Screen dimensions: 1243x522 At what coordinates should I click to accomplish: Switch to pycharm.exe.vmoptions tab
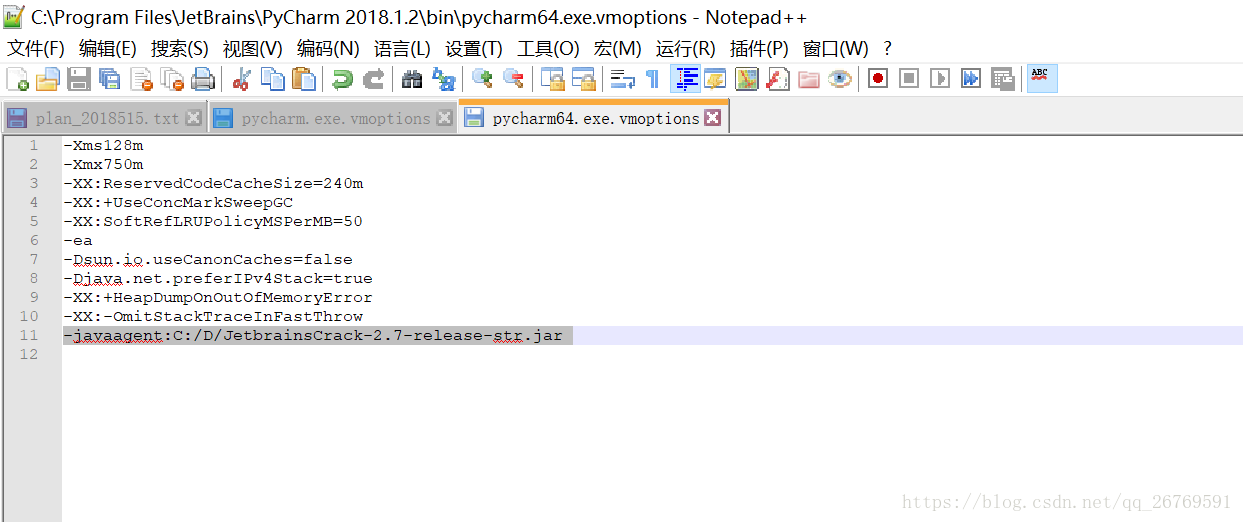point(333,118)
